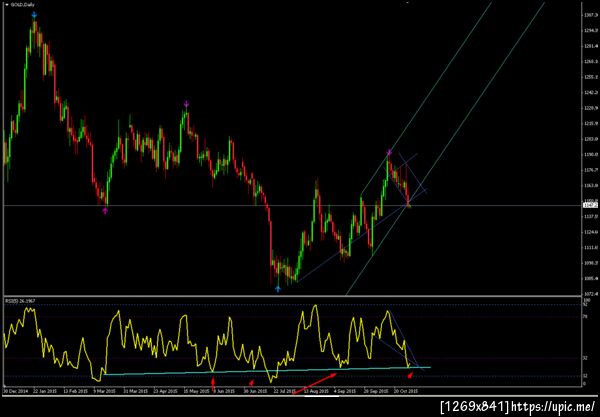This screenshot has height=417, width=600.
Task: Click the 4 Sep 2015 date label
Action: (346, 391)
